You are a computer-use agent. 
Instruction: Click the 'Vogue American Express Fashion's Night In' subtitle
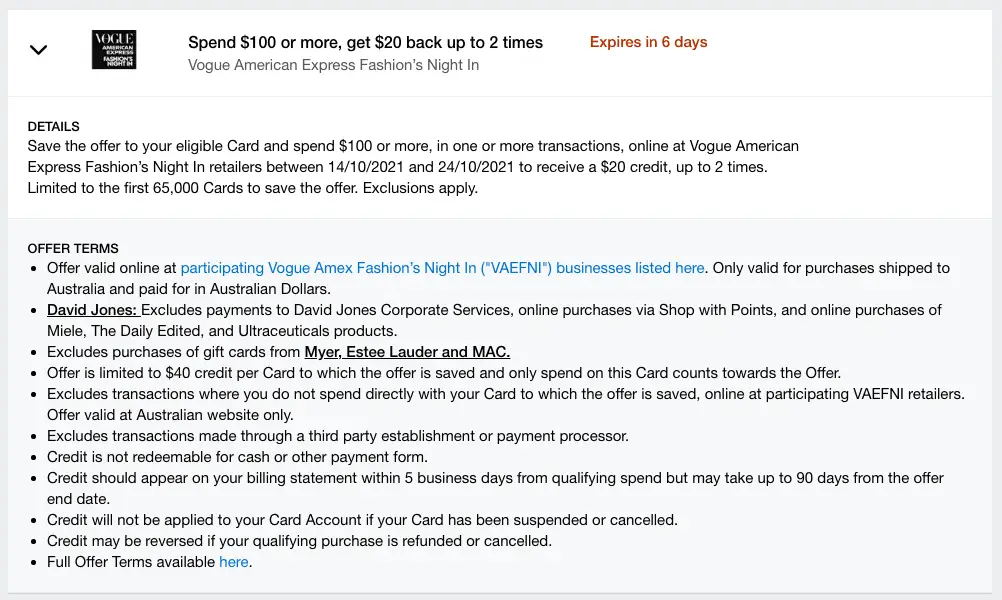tap(333, 65)
